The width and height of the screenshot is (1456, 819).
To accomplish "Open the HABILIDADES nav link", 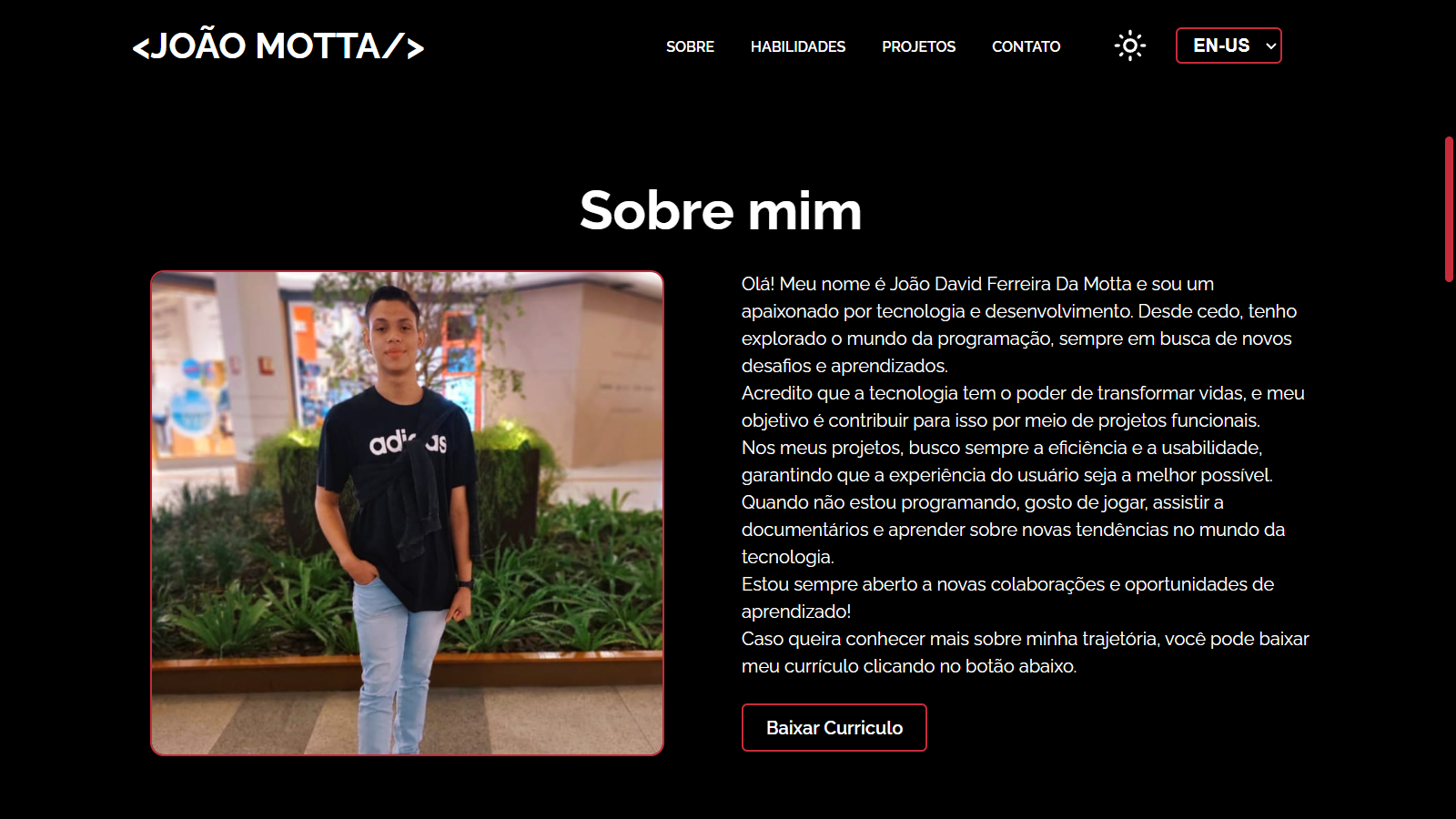I will tap(798, 46).
